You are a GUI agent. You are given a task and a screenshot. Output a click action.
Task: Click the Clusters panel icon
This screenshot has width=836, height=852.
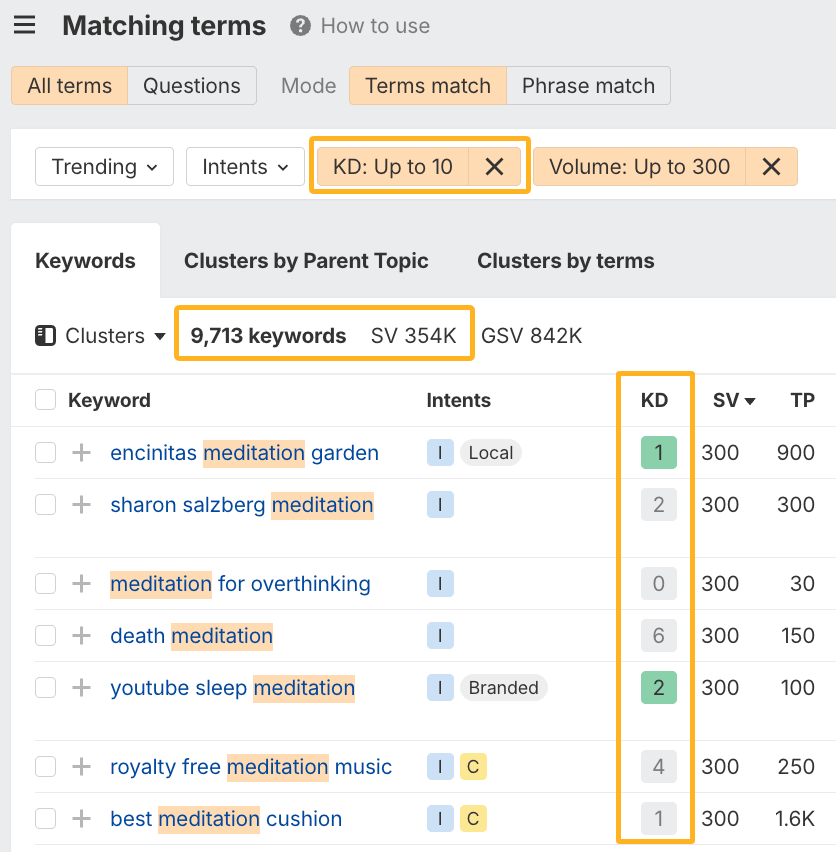46,336
